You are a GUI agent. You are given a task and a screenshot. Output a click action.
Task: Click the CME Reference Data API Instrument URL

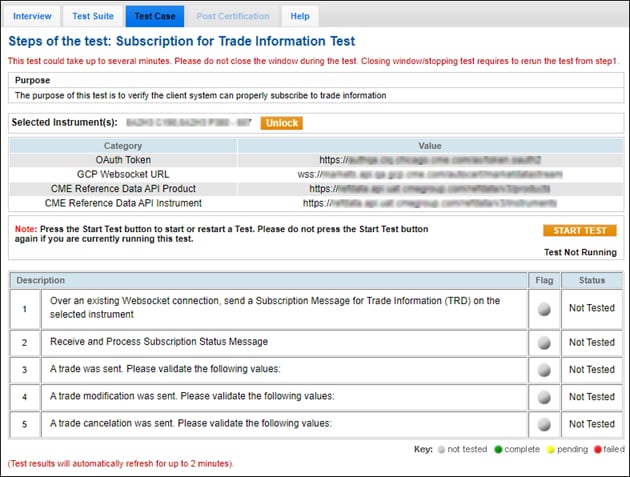pos(429,202)
